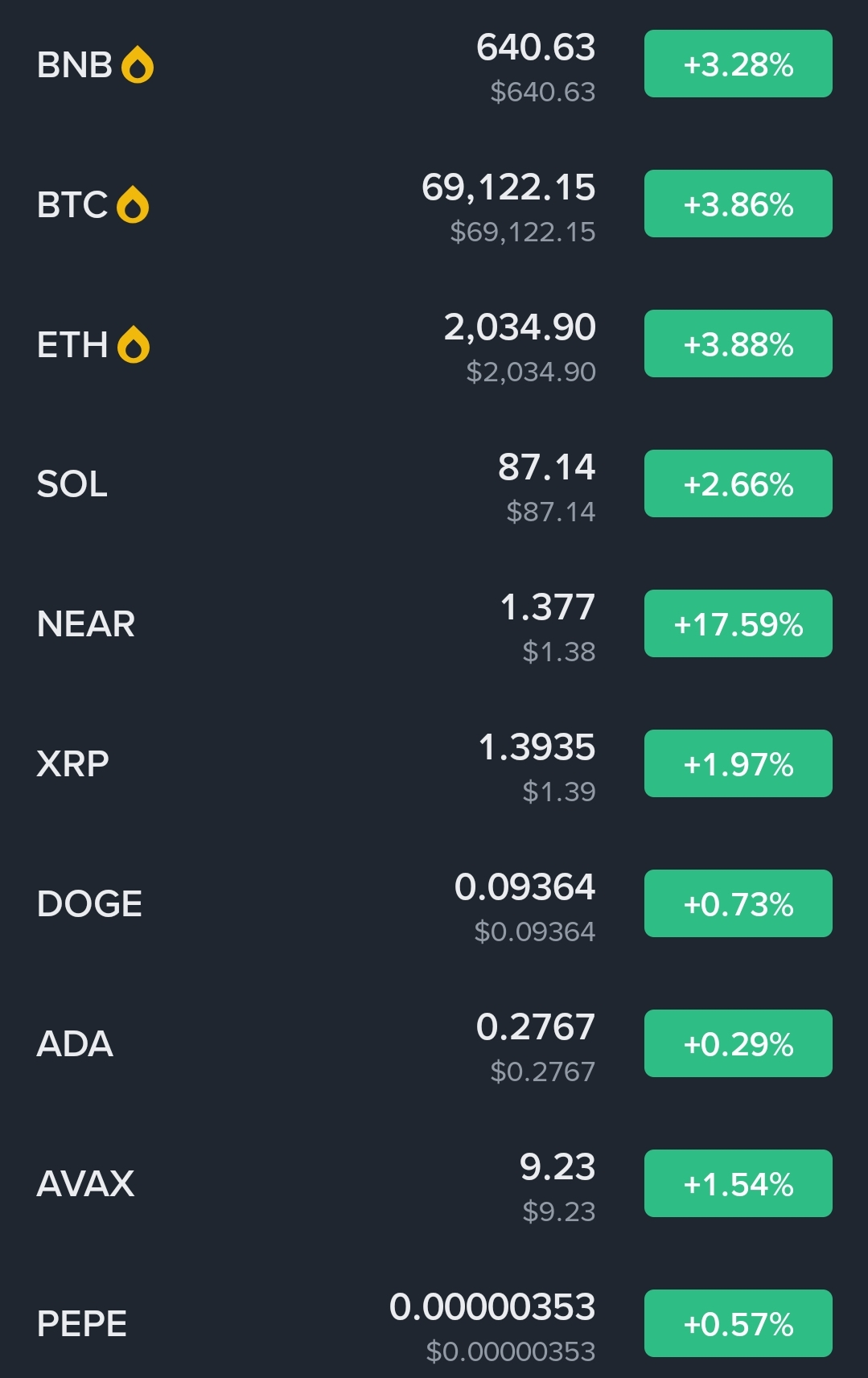This screenshot has width=868, height=1378.
Task: Tap the PEPE price 0.00000353
Action: (492, 1308)
